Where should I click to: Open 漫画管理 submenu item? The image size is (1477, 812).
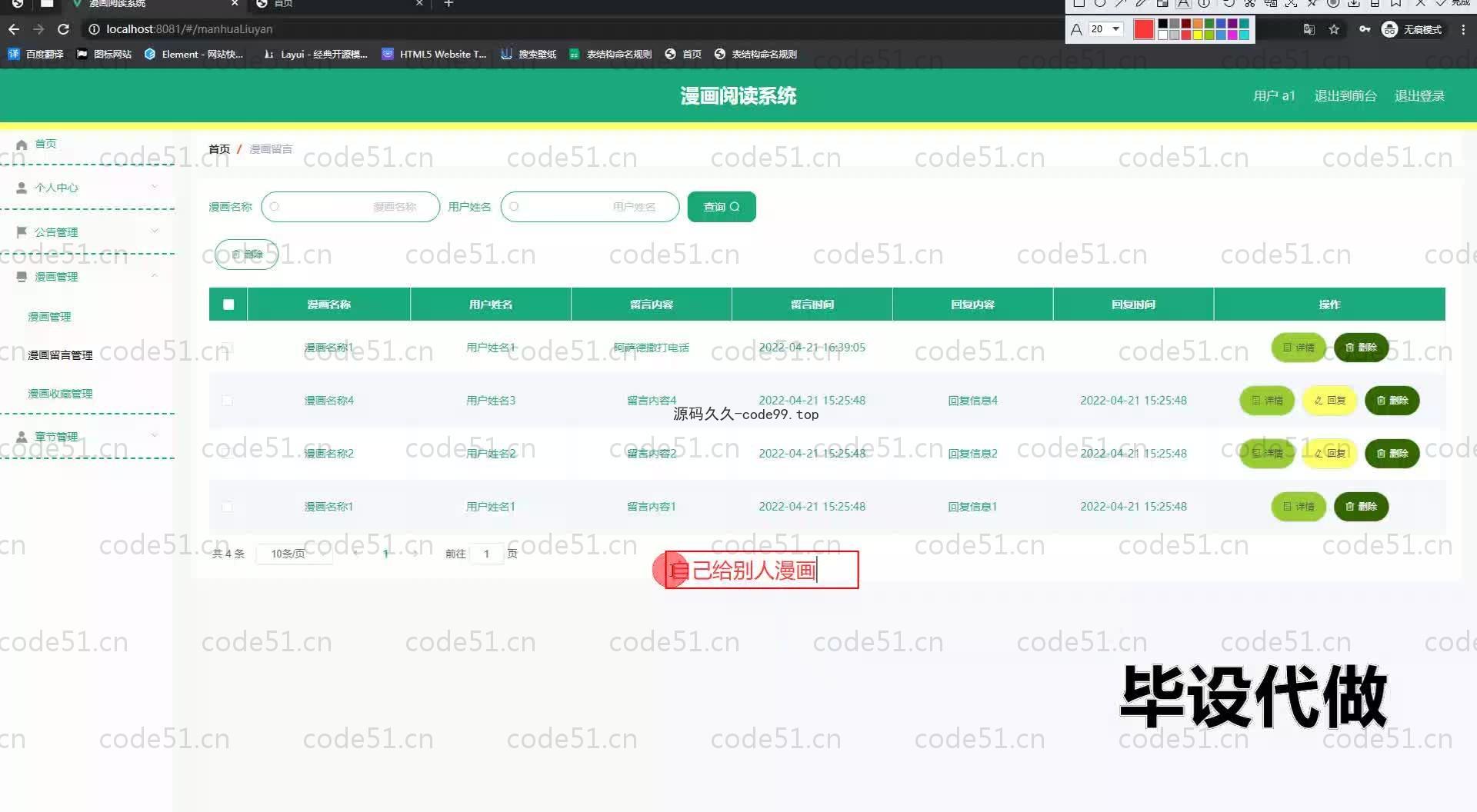coord(49,317)
